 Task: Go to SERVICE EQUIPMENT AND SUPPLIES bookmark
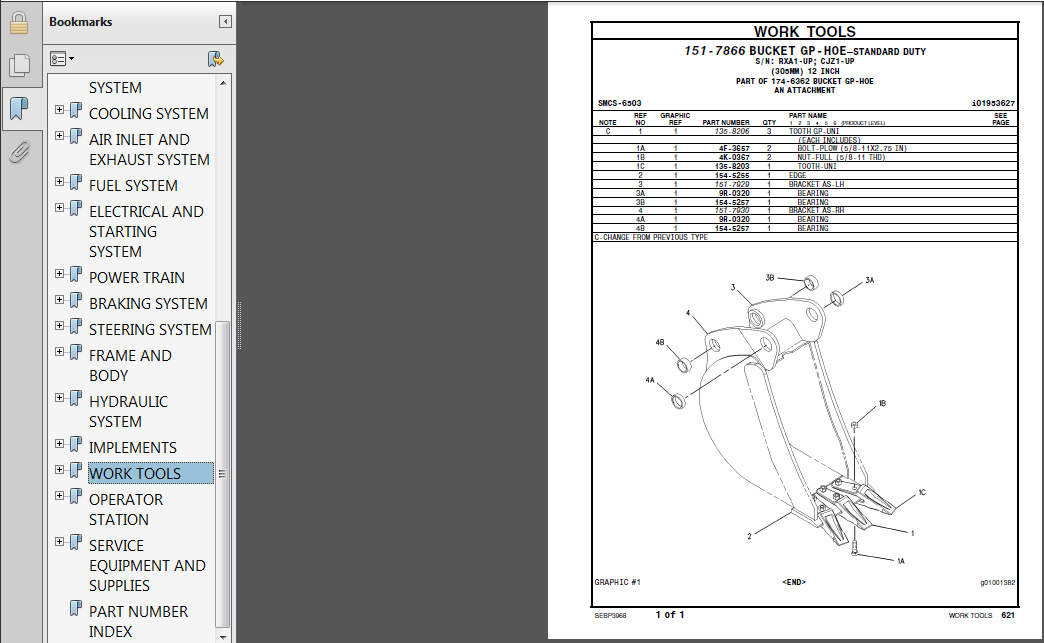point(147,565)
